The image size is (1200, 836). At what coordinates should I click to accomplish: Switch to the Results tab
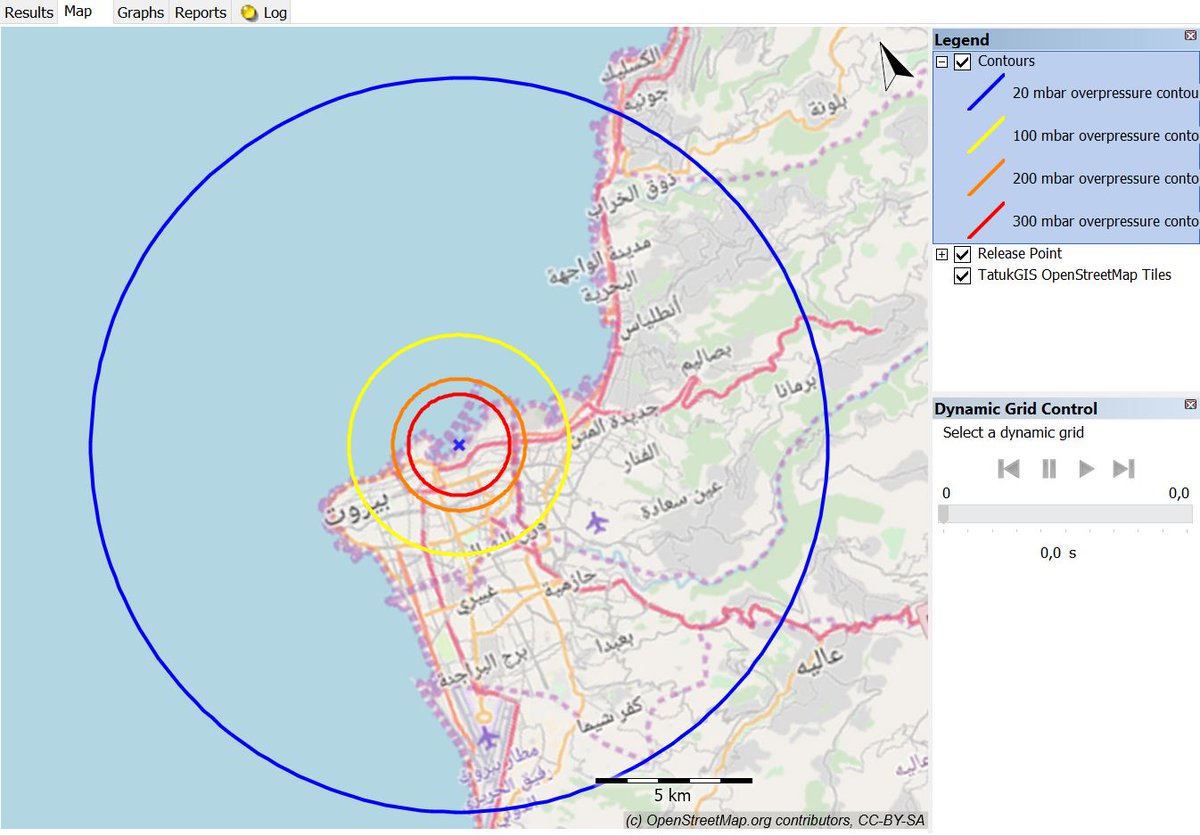(x=29, y=13)
